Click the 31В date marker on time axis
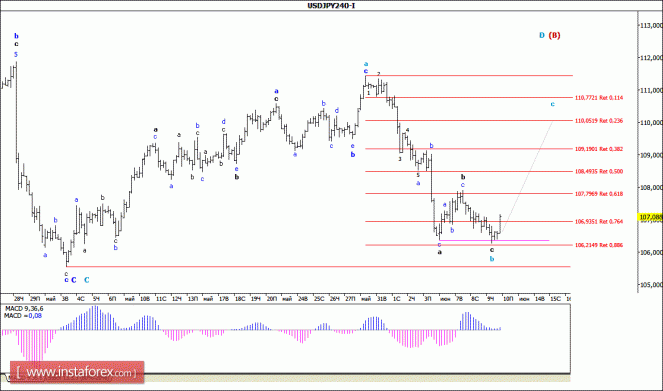 pyautogui.click(x=381, y=299)
